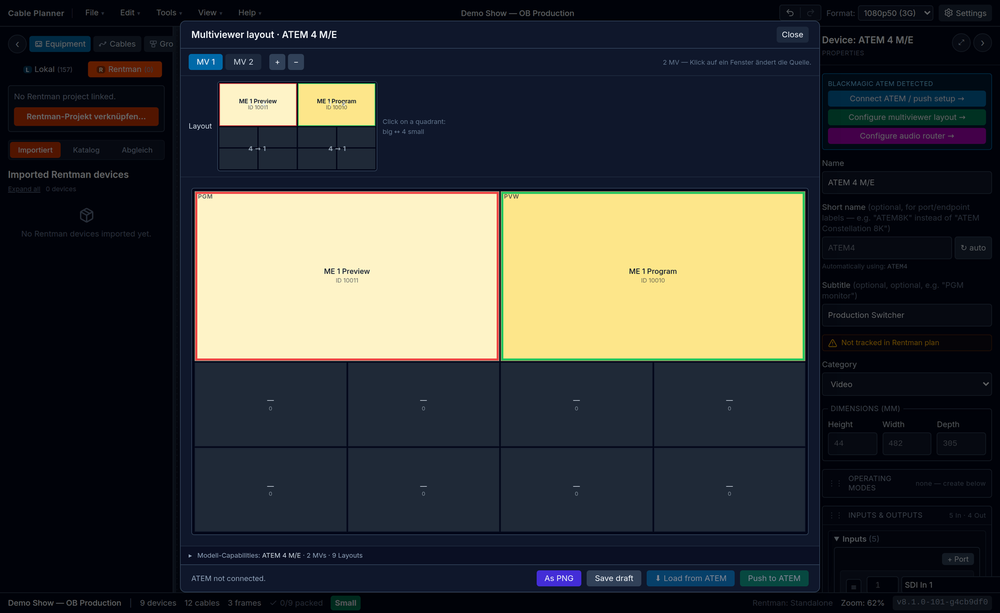This screenshot has height=613, width=1000.
Task: Select the large PGM ME 1 Preview window
Action: [x=347, y=276]
